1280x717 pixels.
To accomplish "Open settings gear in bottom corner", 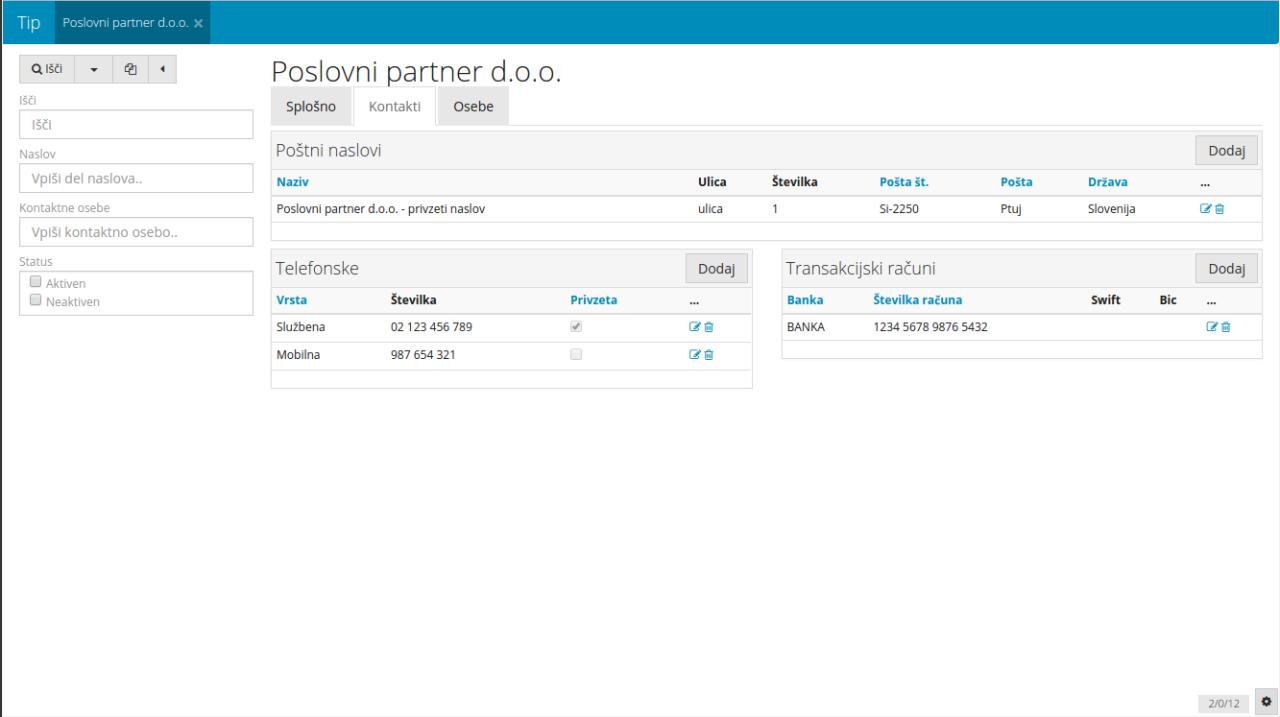I will pyautogui.click(x=1266, y=702).
